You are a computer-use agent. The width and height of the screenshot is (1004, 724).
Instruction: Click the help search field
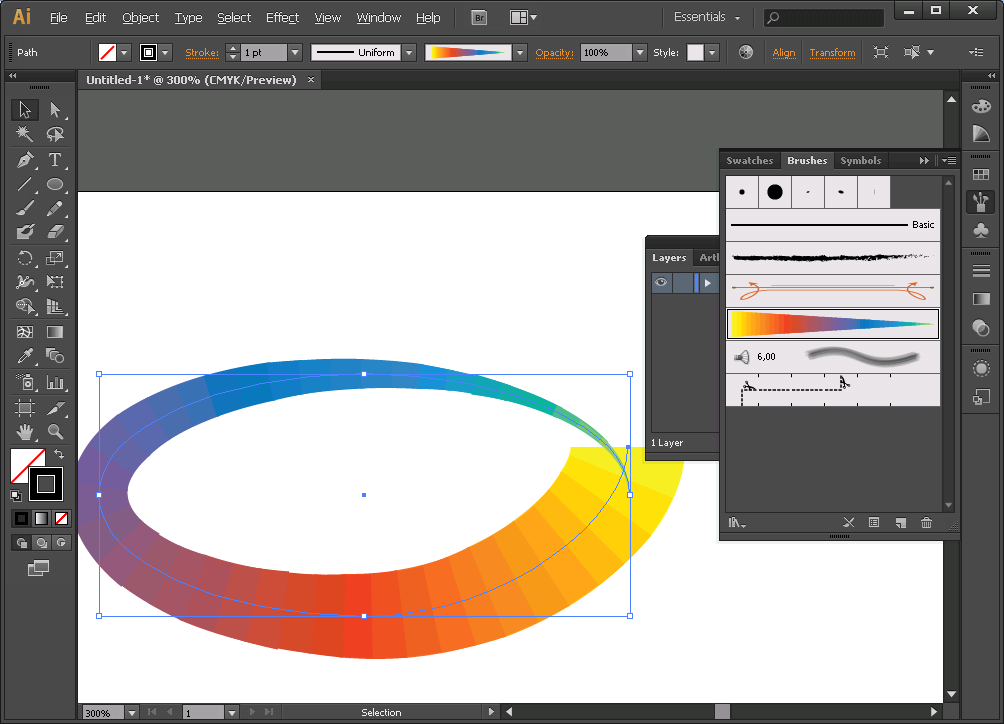point(824,18)
